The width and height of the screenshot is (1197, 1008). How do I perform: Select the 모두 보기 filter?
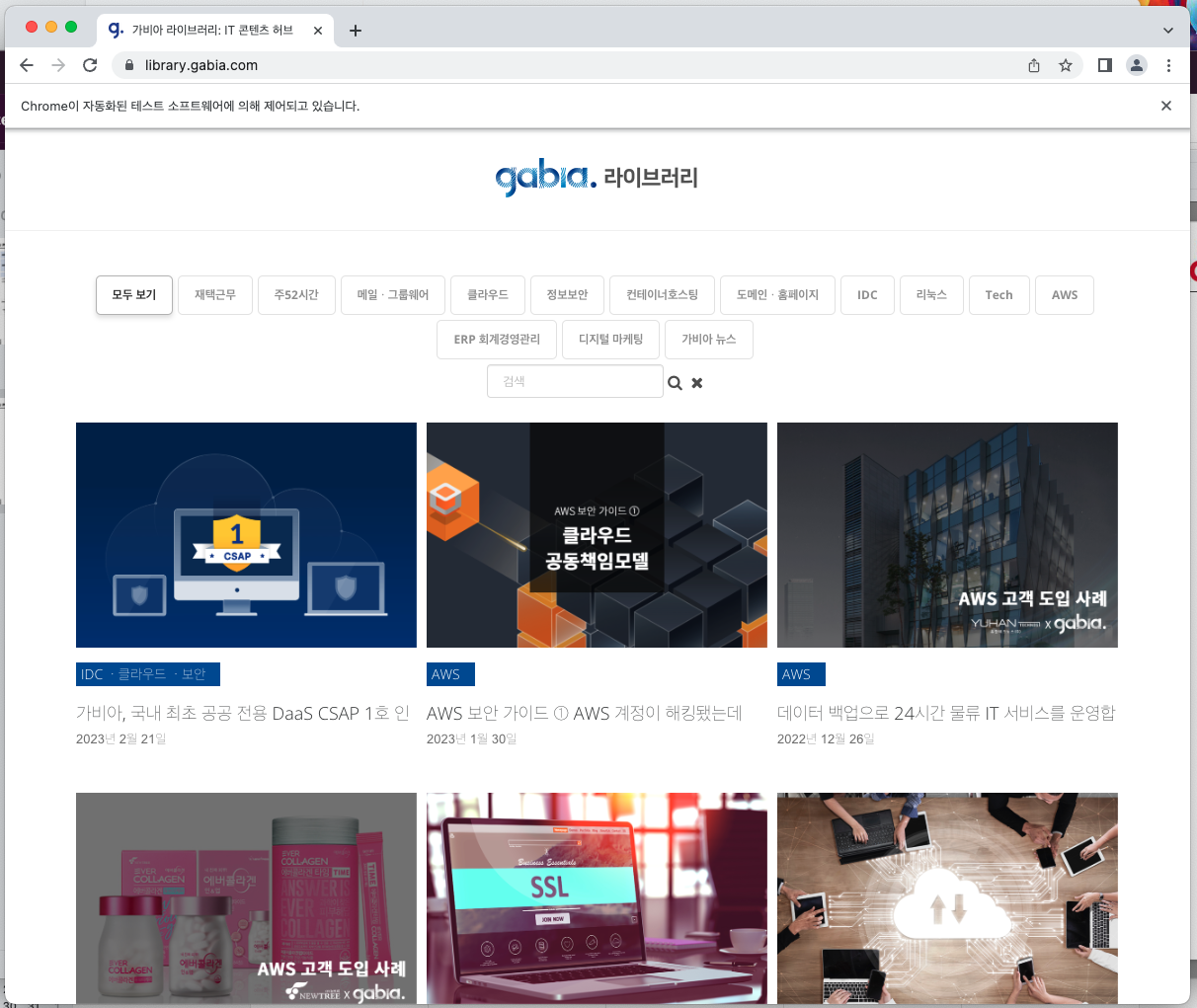pos(134,295)
